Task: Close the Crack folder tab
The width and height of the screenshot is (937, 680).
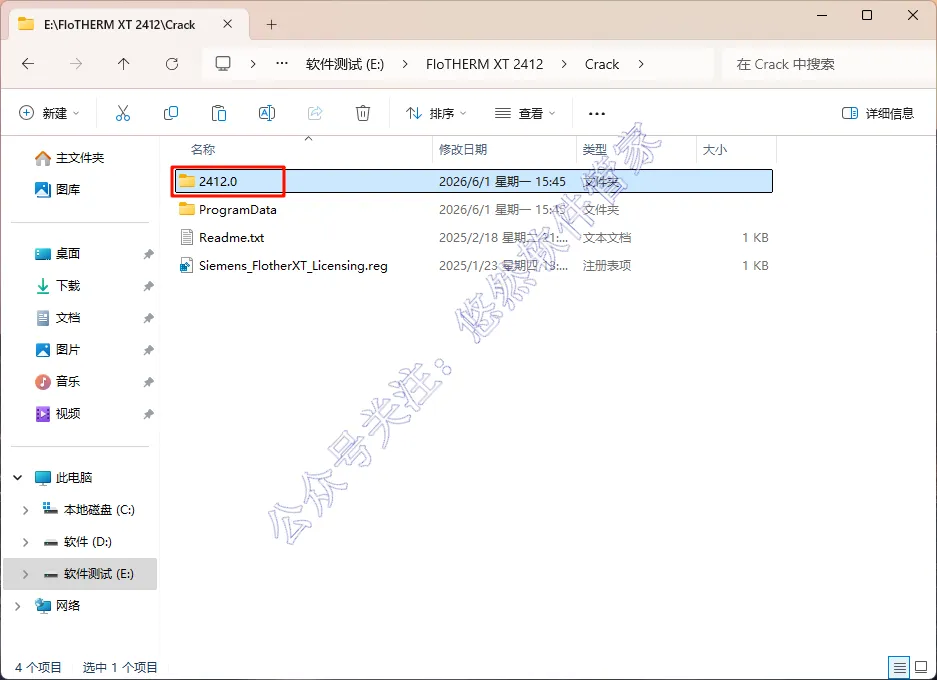Action: (228, 24)
